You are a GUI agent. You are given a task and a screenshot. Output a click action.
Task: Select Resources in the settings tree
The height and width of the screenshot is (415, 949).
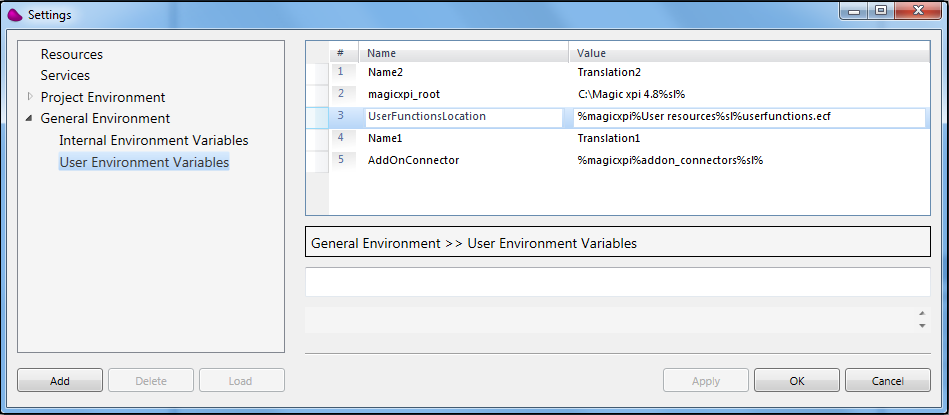pos(71,54)
